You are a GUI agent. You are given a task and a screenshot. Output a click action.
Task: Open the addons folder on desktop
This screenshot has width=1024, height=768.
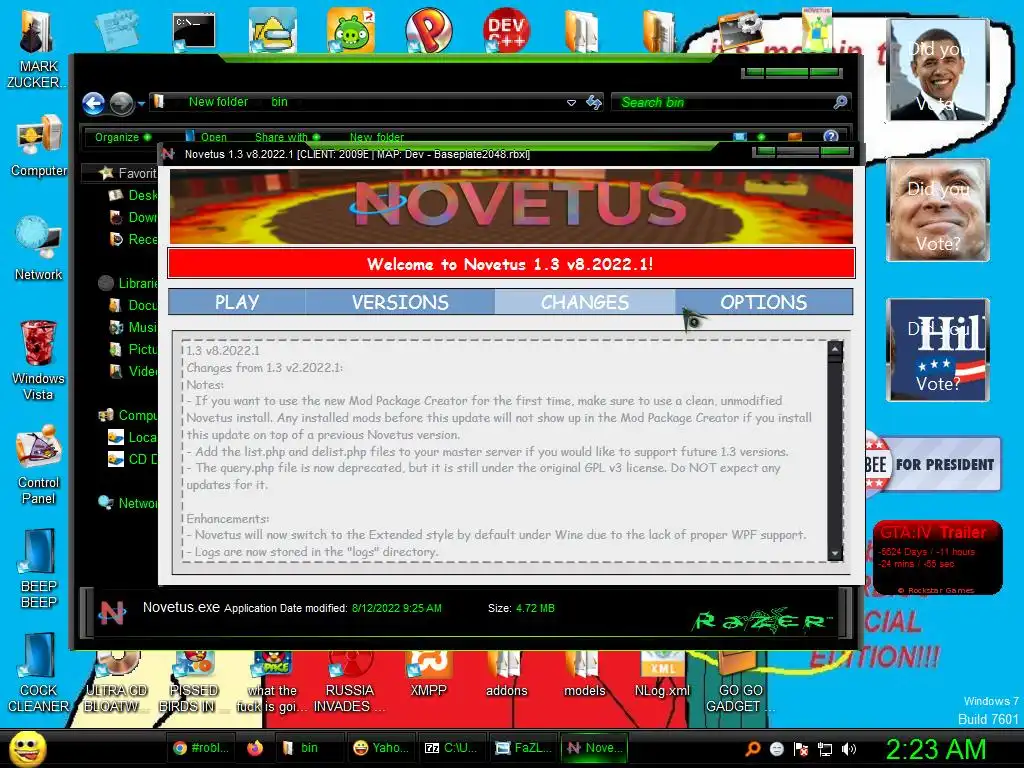coord(506,674)
